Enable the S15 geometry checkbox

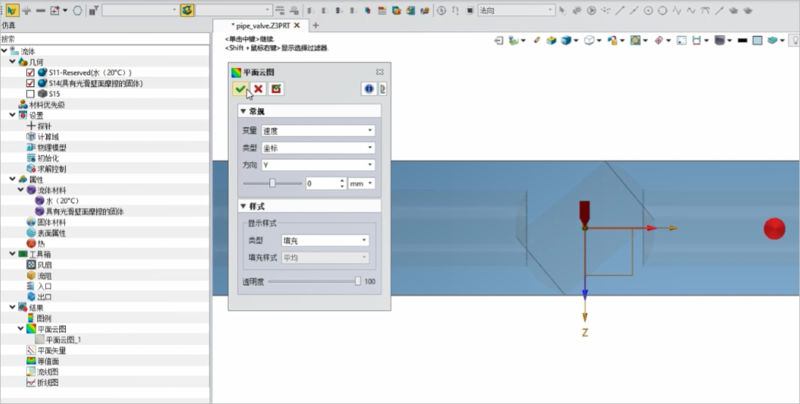click(30, 94)
